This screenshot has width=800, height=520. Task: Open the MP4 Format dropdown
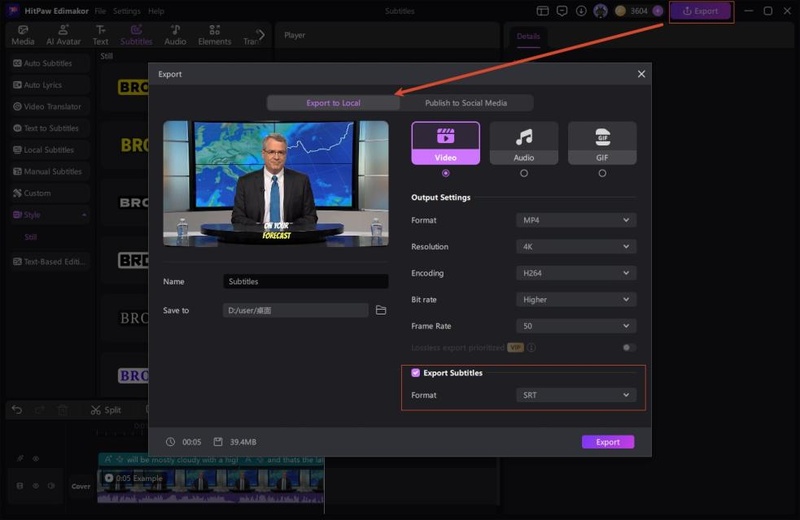[576, 220]
